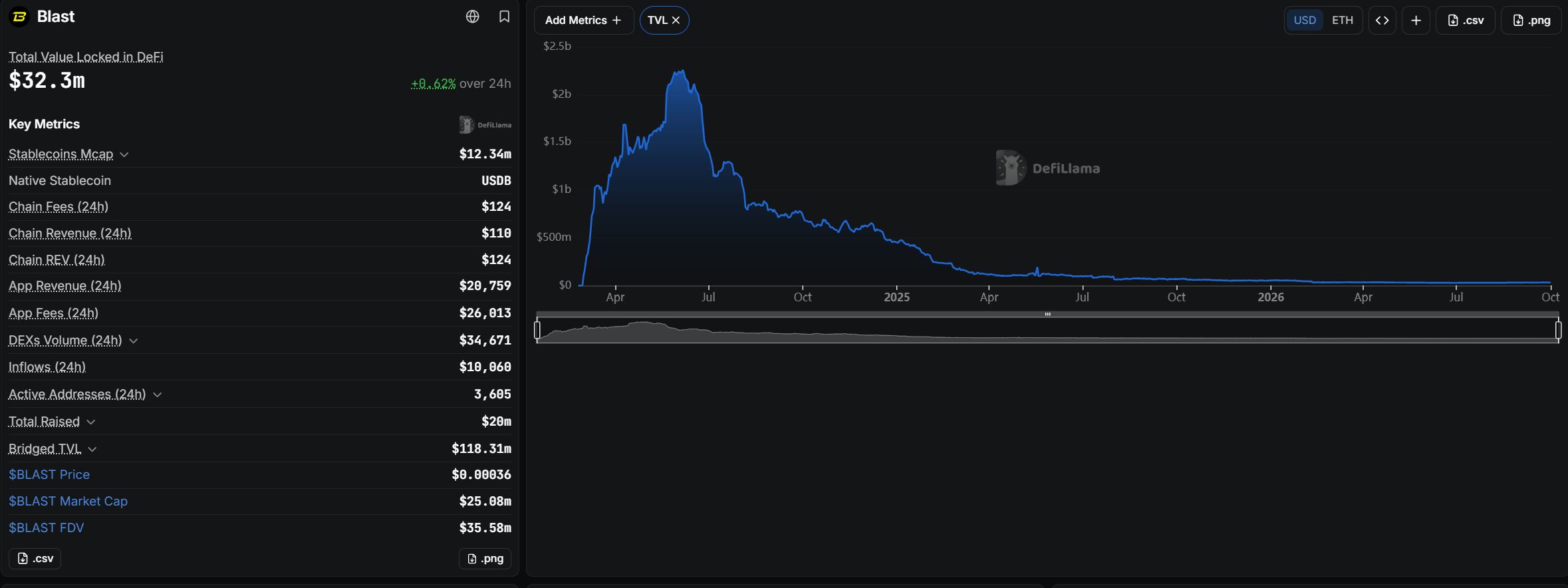The image size is (1568, 588).
Task: Grab the left handle of time range slider
Action: point(537,329)
